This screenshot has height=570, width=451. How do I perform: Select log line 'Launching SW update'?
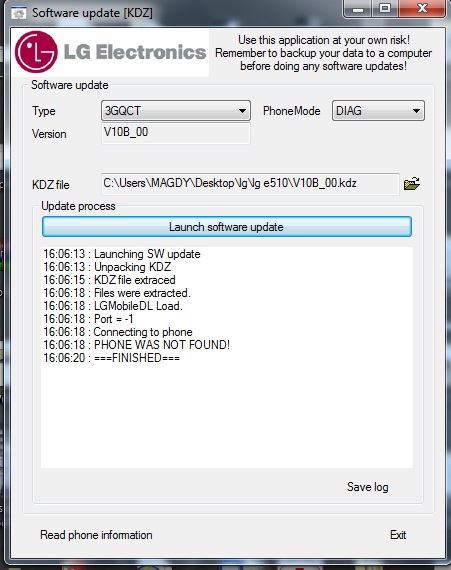click(x=122, y=254)
